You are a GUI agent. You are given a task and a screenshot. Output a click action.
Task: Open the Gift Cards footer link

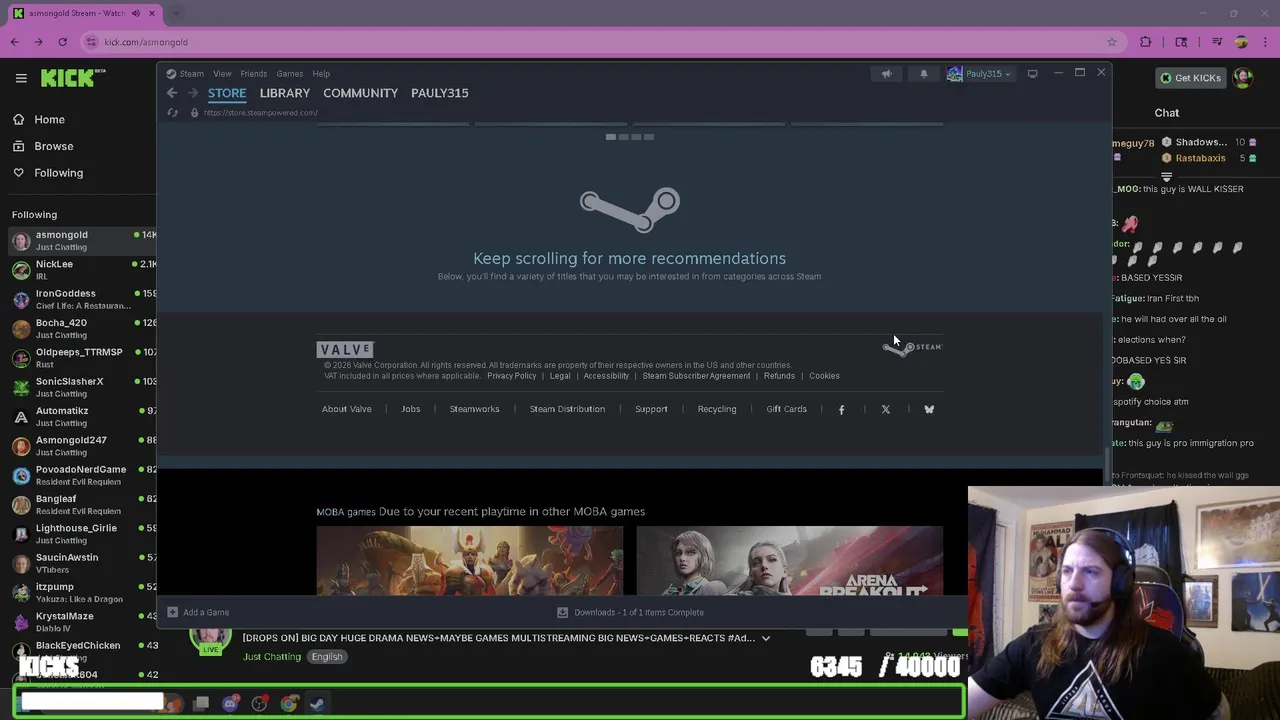[x=786, y=409]
